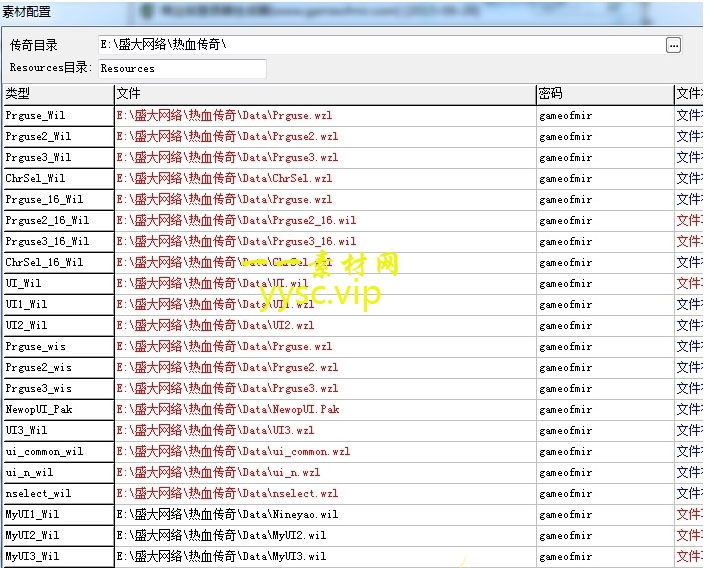Click the 密码 column header
713x568 pixels.
(x=603, y=93)
